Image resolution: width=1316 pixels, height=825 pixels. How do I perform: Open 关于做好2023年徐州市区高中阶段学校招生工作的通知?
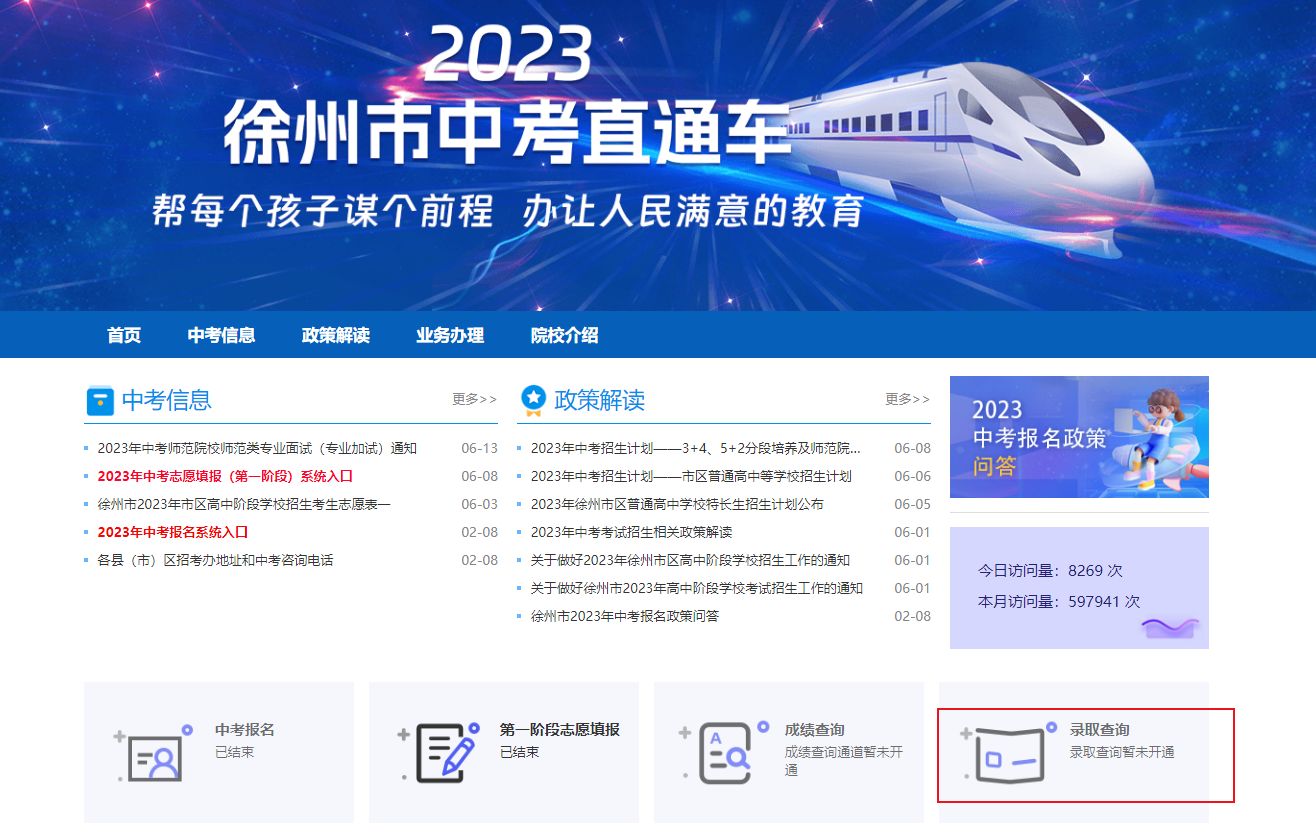tap(690, 560)
